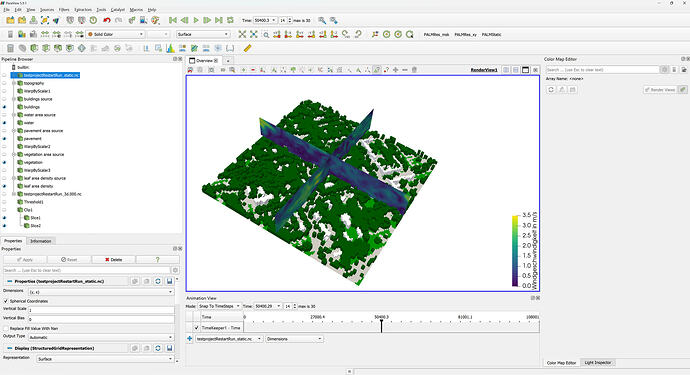Open Animation View Dimensions property dropdown
This screenshot has width=690, height=375.
(294, 339)
